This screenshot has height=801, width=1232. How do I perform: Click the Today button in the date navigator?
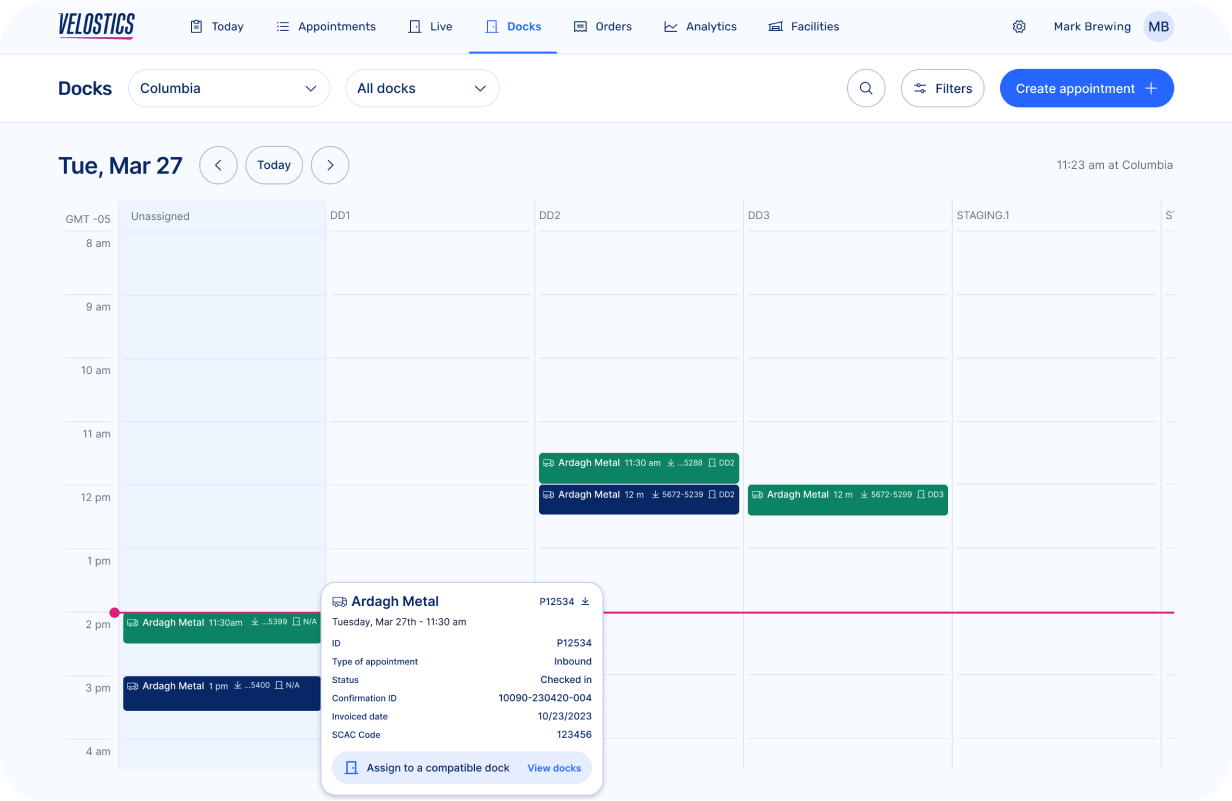[x=274, y=165]
